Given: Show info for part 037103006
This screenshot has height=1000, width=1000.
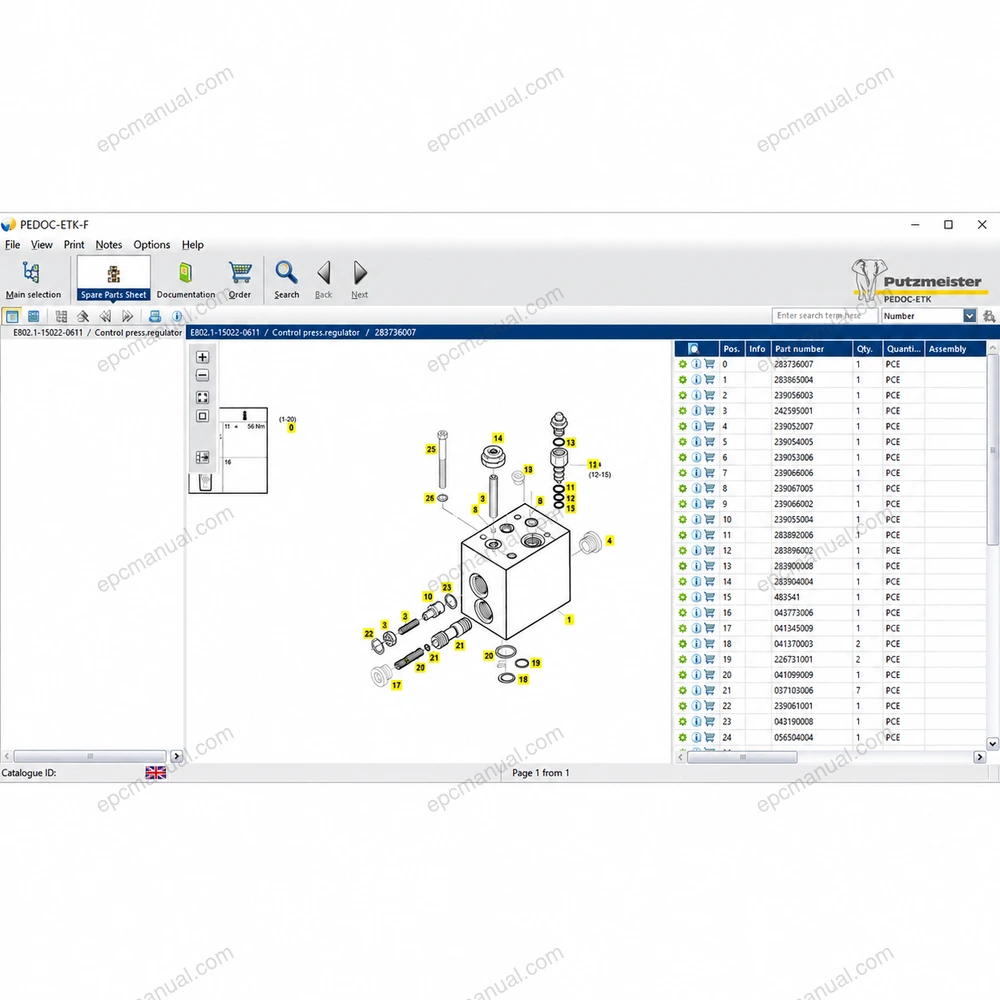Looking at the screenshot, I should click(696, 691).
